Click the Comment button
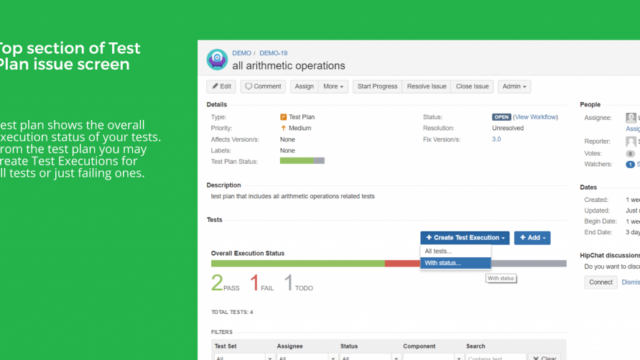 pyautogui.click(x=263, y=87)
